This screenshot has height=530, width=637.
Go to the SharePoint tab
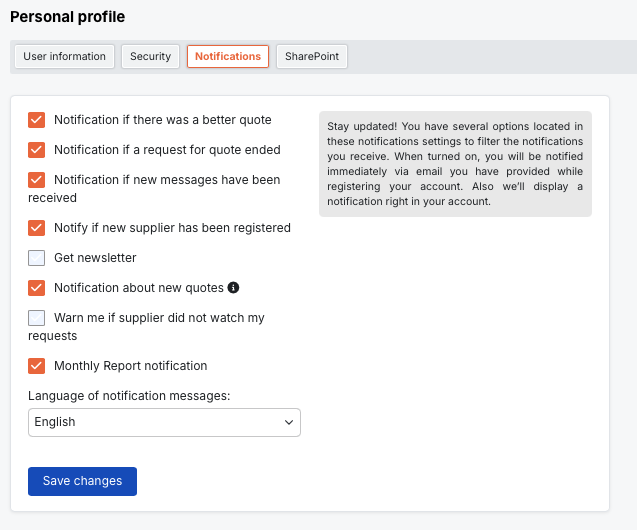(x=312, y=57)
